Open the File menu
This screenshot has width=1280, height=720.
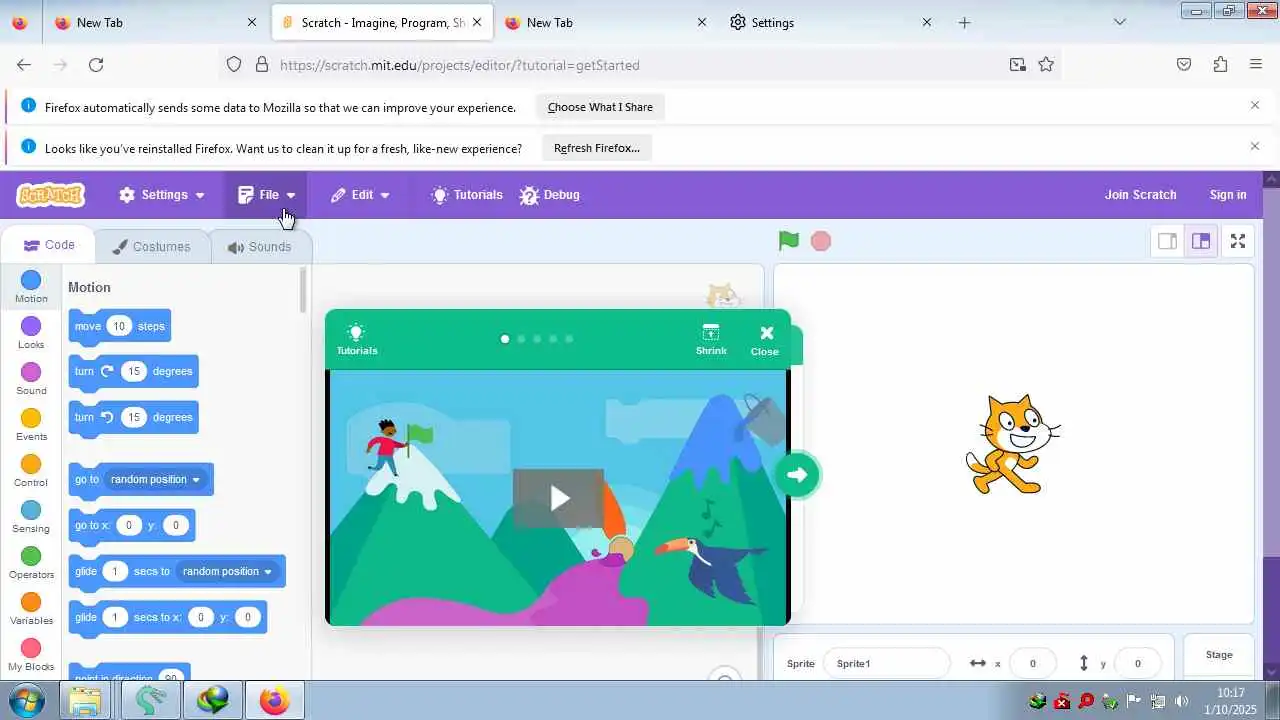pyautogui.click(x=267, y=195)
